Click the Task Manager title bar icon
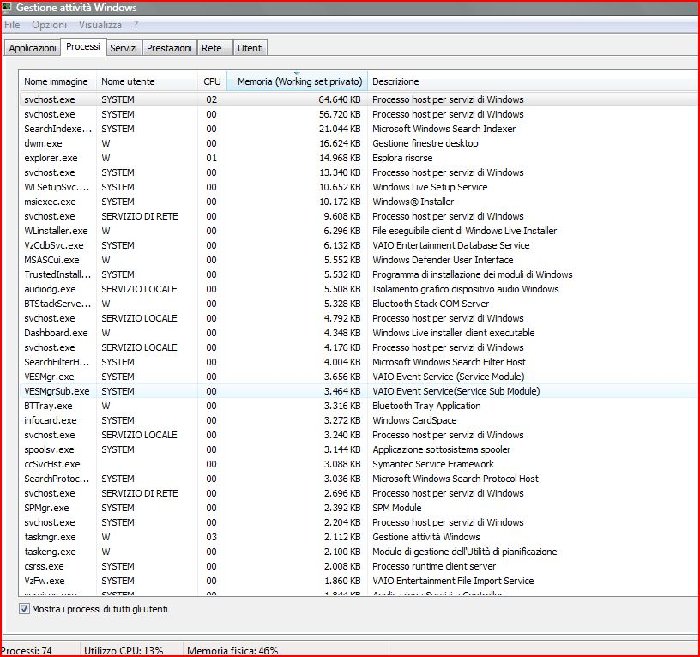The height and width of the screenshot is (657, 700). tap(6, 7)
